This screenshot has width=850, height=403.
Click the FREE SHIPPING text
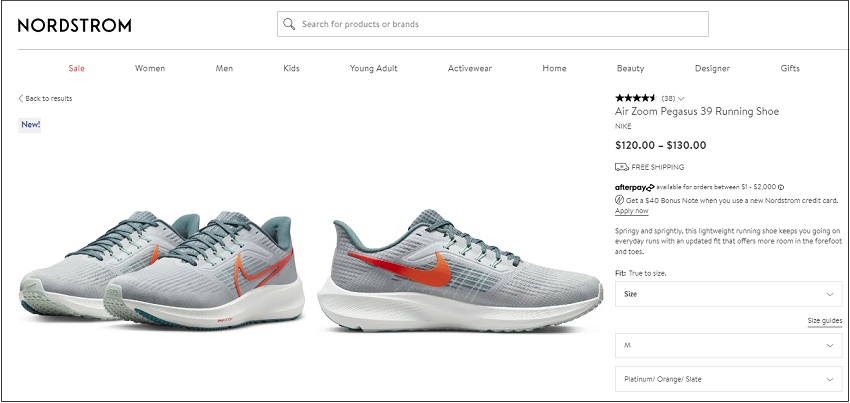[x=658, y=167]
